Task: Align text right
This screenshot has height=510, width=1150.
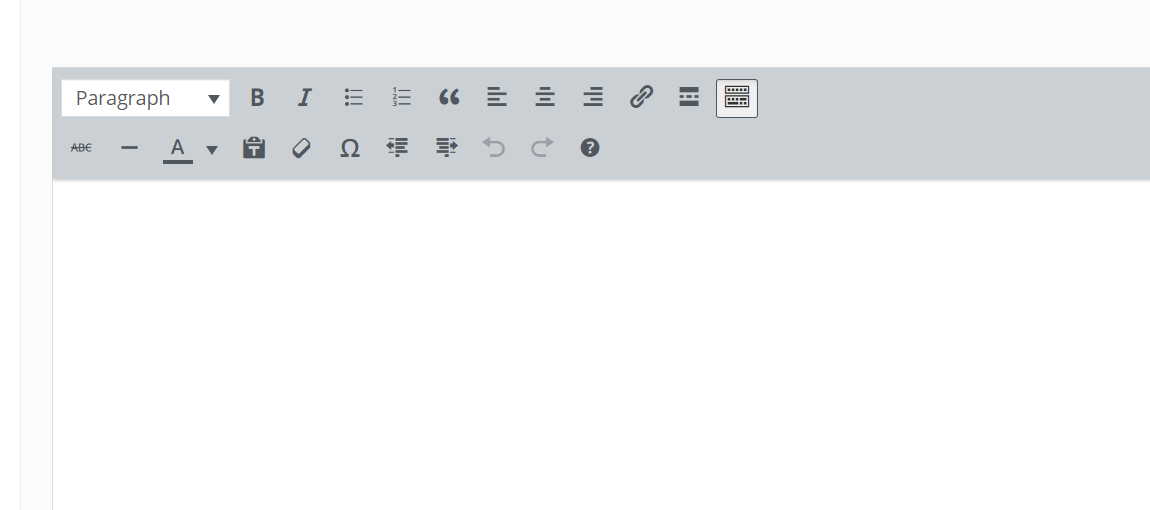Action: (x=593, y=98)
